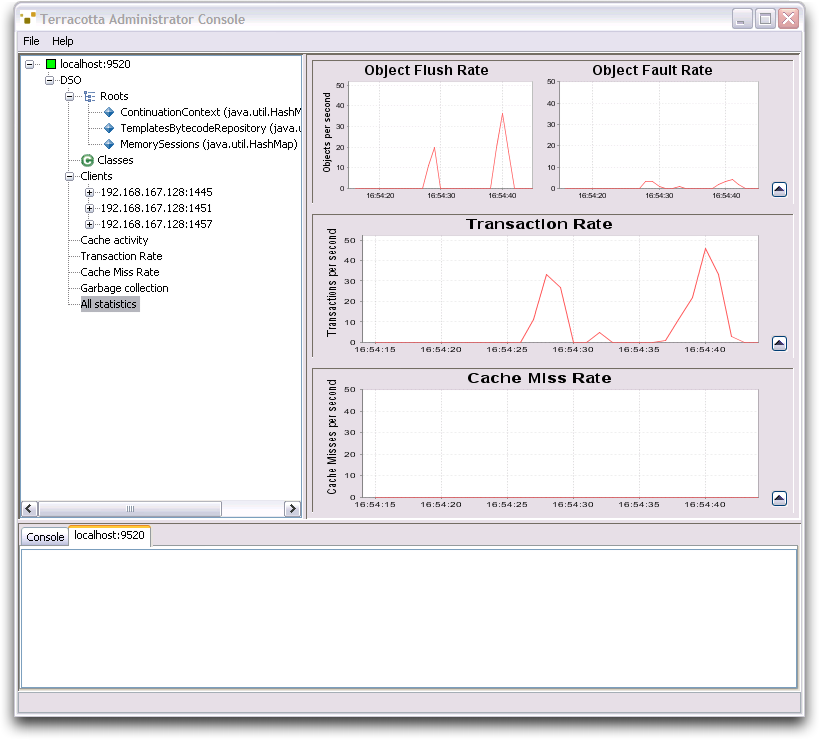The image size is (819, 740).
Task: Open the Help menu
Action: pyautogui.click(x=63, y=41)
